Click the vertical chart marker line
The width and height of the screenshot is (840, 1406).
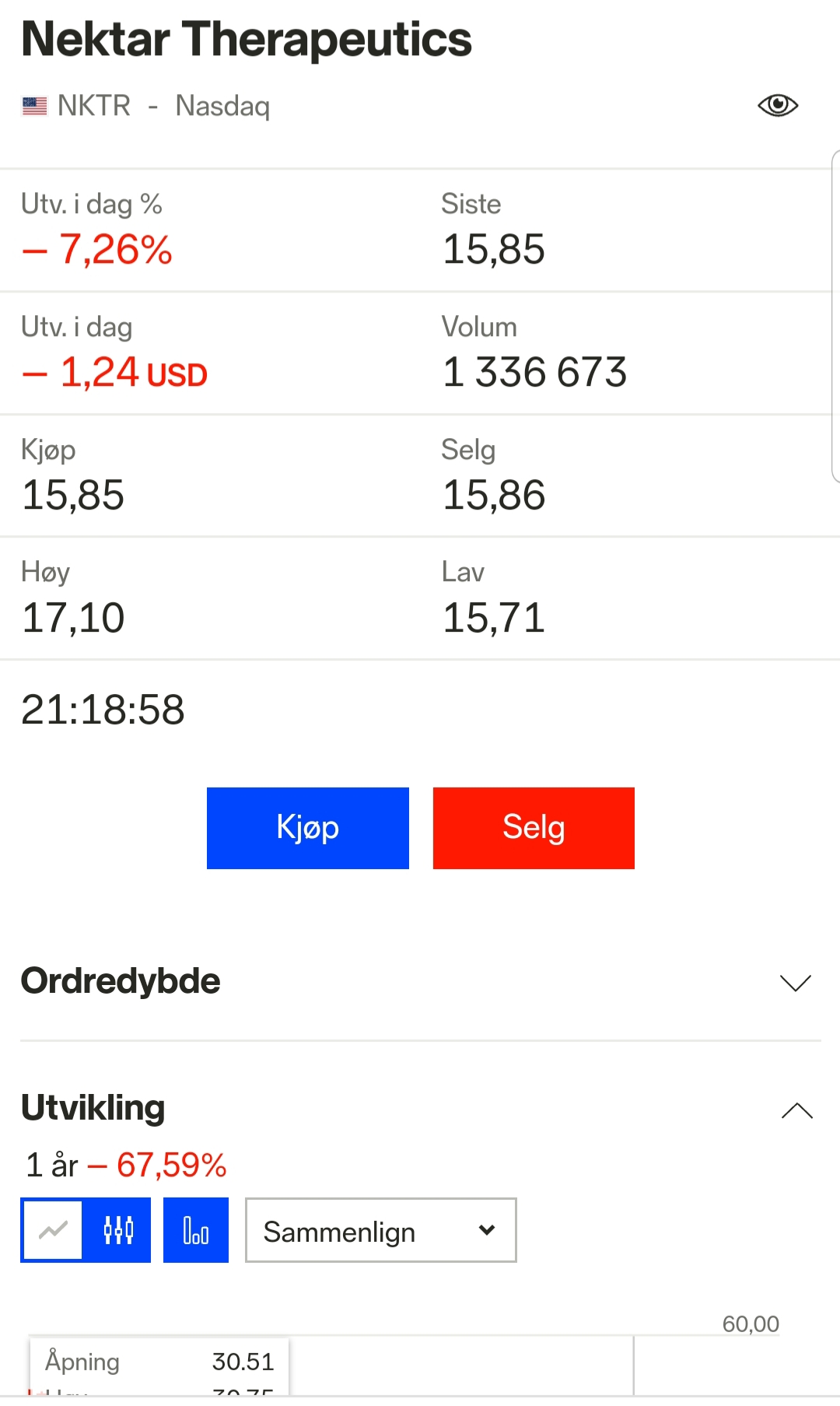(634, 1366)
